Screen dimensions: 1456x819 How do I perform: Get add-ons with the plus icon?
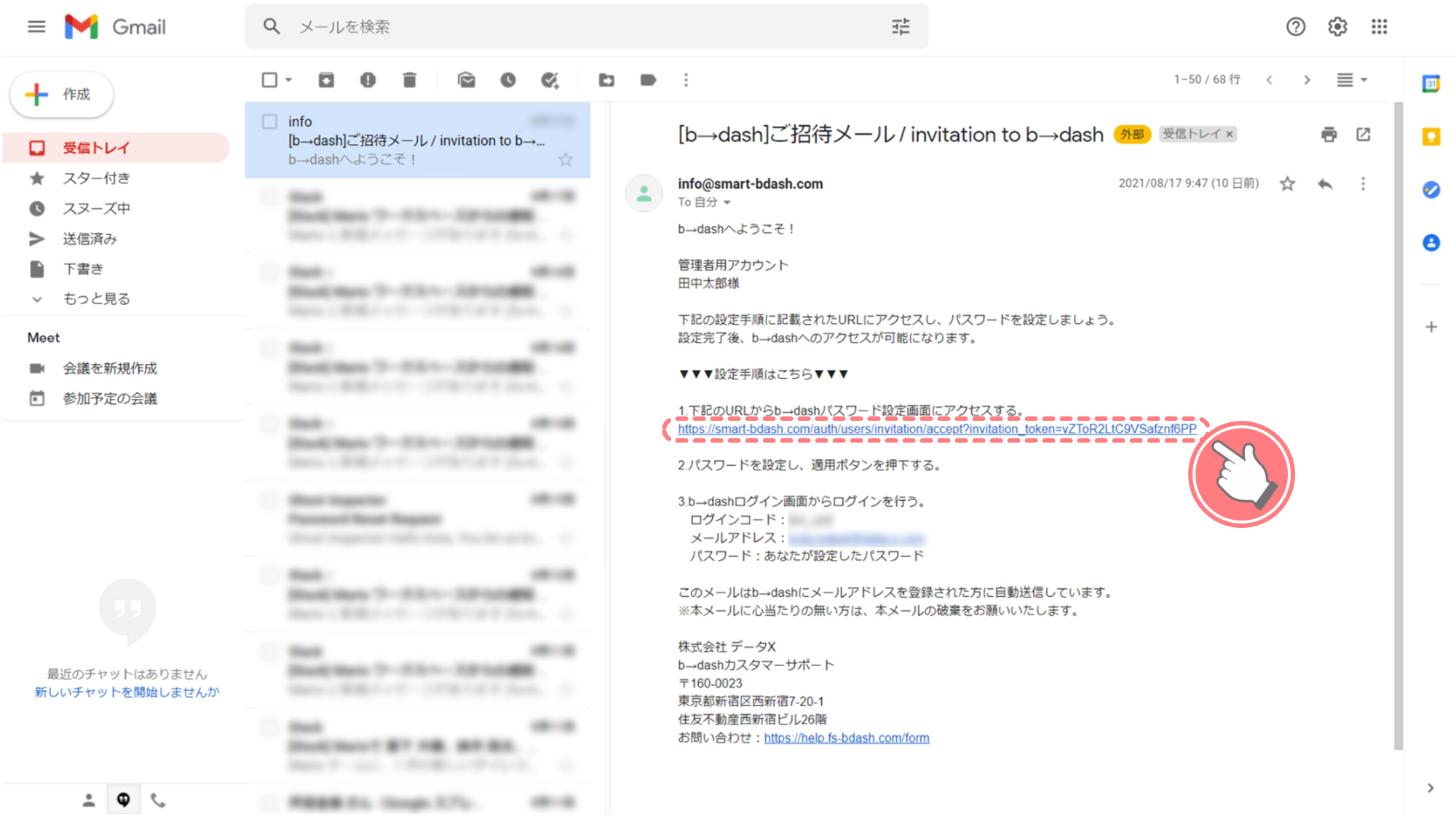[x=1431, y=328]
